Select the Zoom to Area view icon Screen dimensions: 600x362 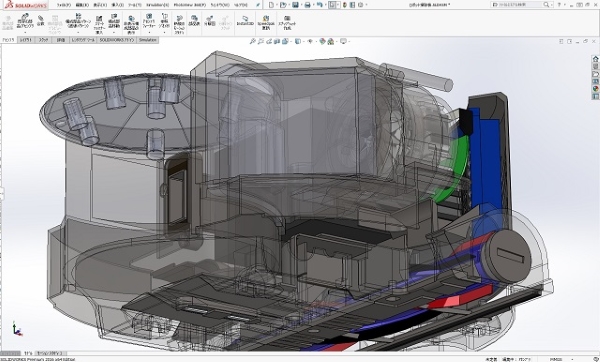point(261,41)
